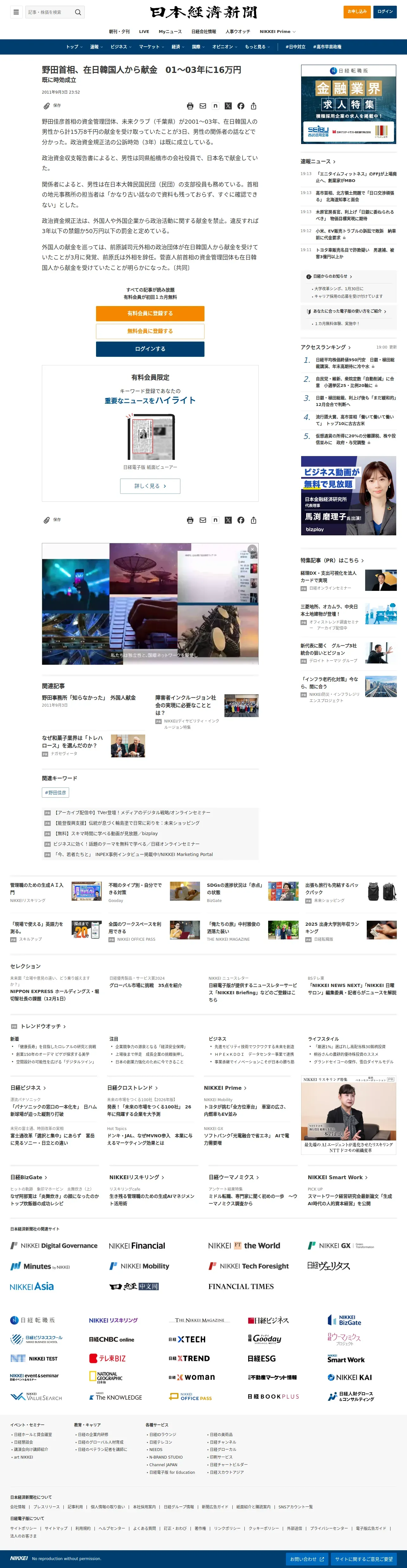The image size is (407, 1568).
Task: Open the NIKKEI Asia logo link
Action: click(32, 1286)
